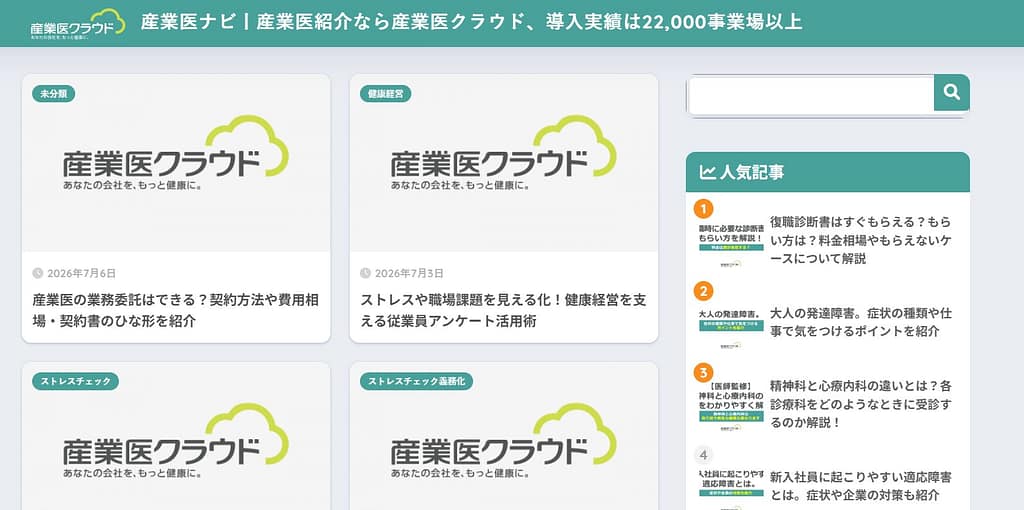Click clock icon beside 2026年7月3日
This screenshot has width=1024, height=510.
366,273
